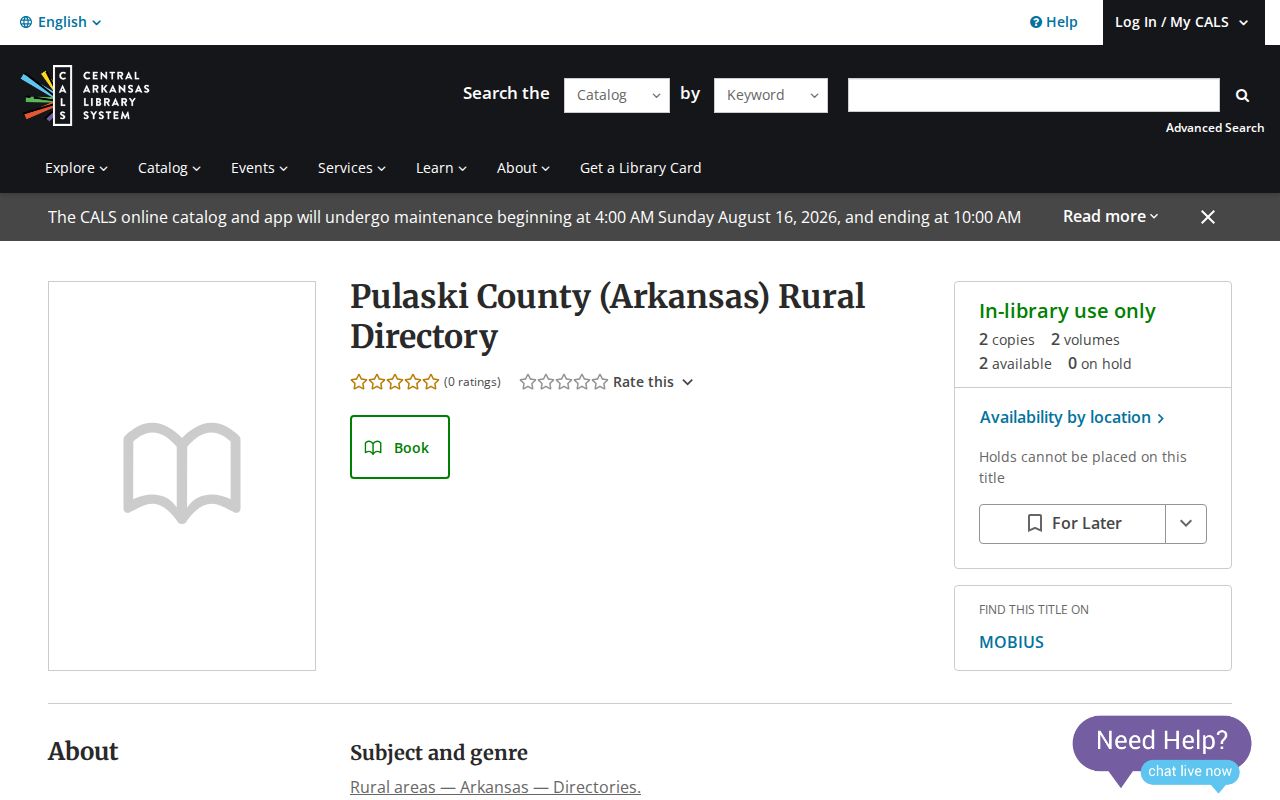Viewport: 1280px width, 800px height.
Task: Dismiss the maintenance notice banner
Action: click(1208, 217)
